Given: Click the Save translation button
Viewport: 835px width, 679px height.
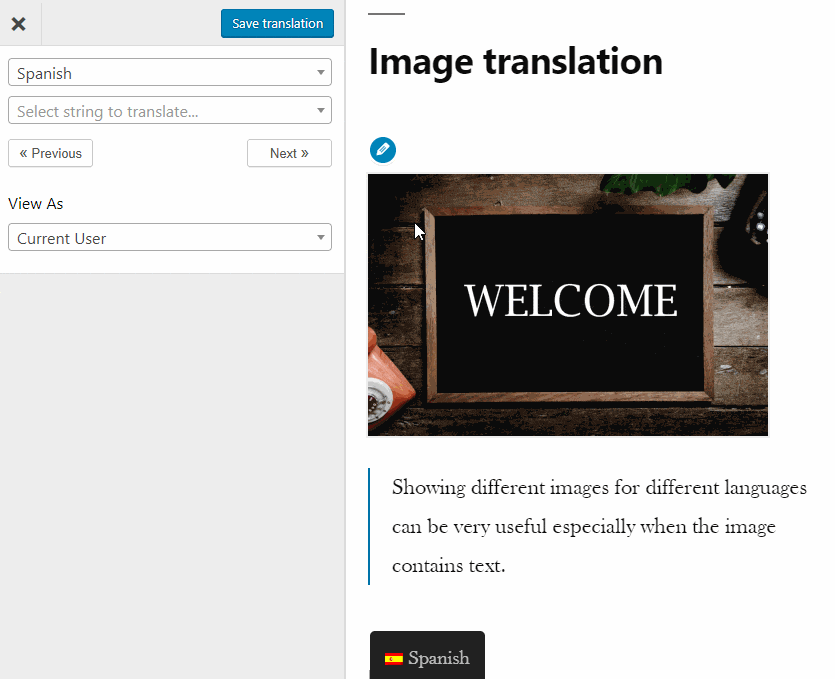Looking at the screenshot, I should point(277,23).
